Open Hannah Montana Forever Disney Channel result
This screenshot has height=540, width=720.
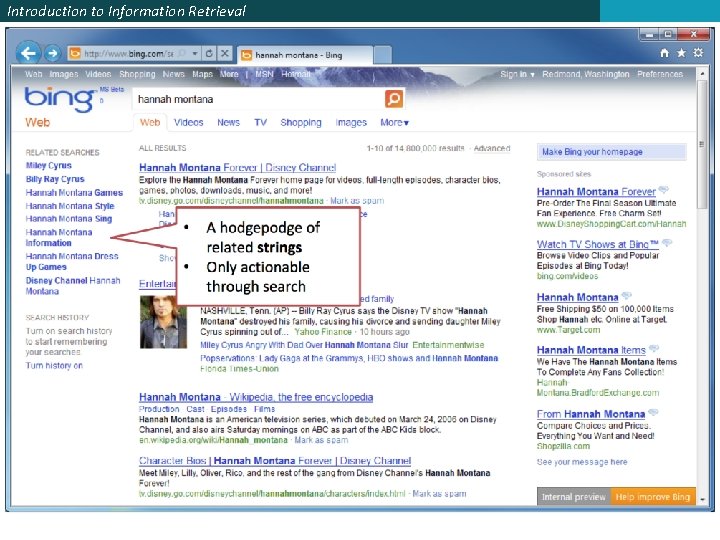pyautogui.click(x=237, y=168)
